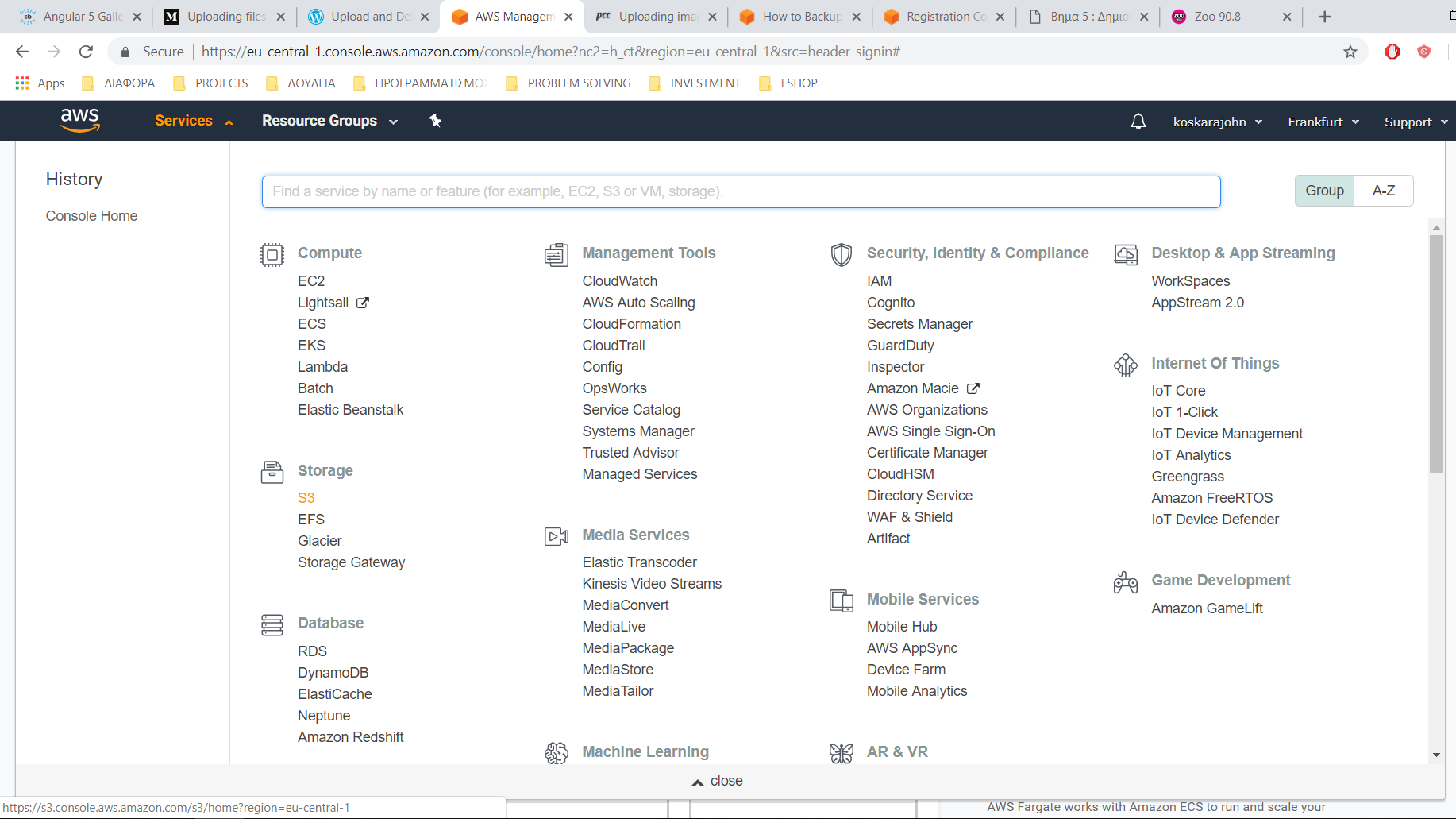1456x819 pixels.
Task: Open the Systems Manager service
Action: point(637,431)
